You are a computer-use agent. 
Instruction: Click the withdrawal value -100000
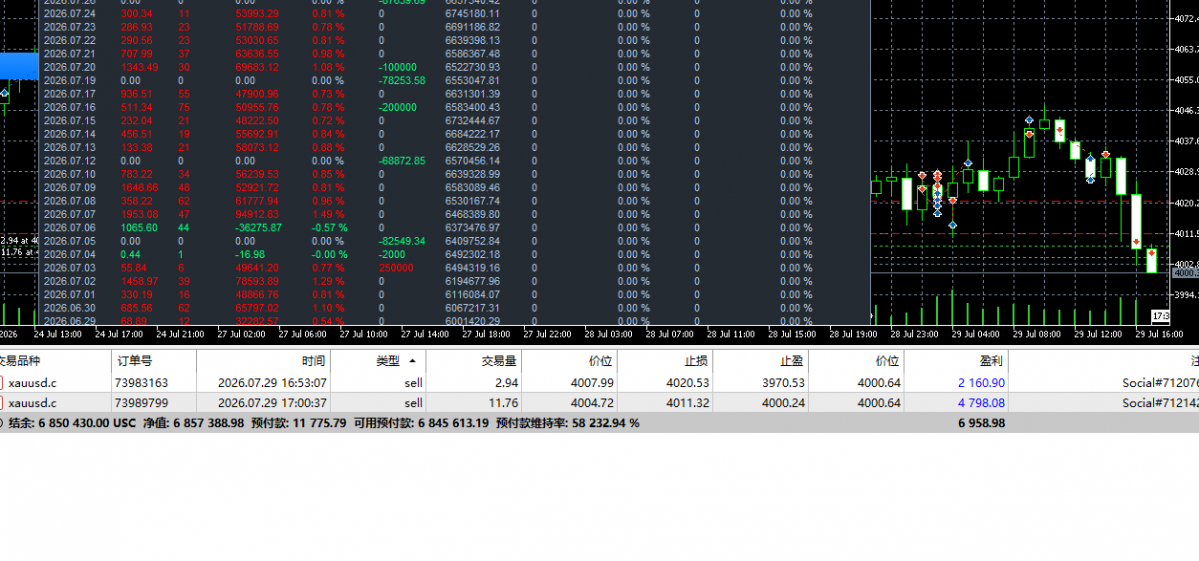coord(398,67)
